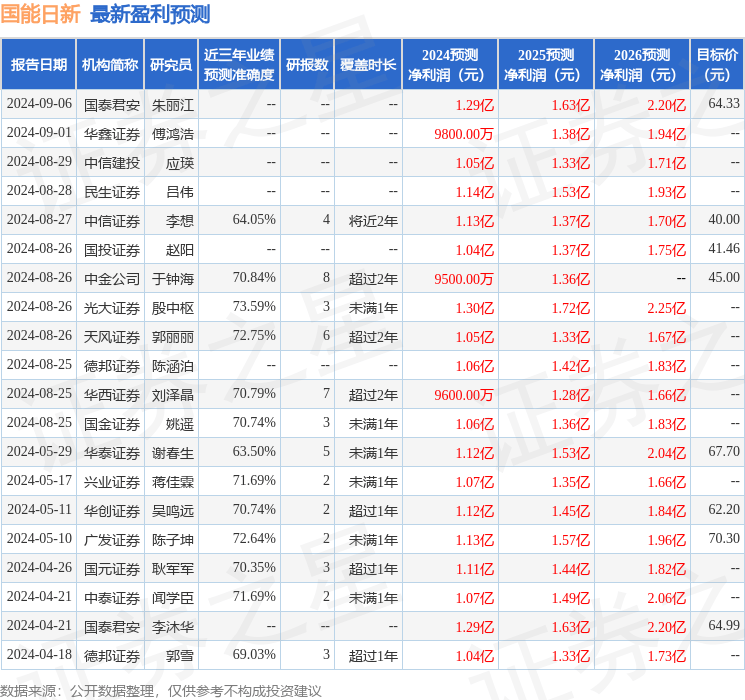Select analyst 应瑛

(x=180, y=163)
